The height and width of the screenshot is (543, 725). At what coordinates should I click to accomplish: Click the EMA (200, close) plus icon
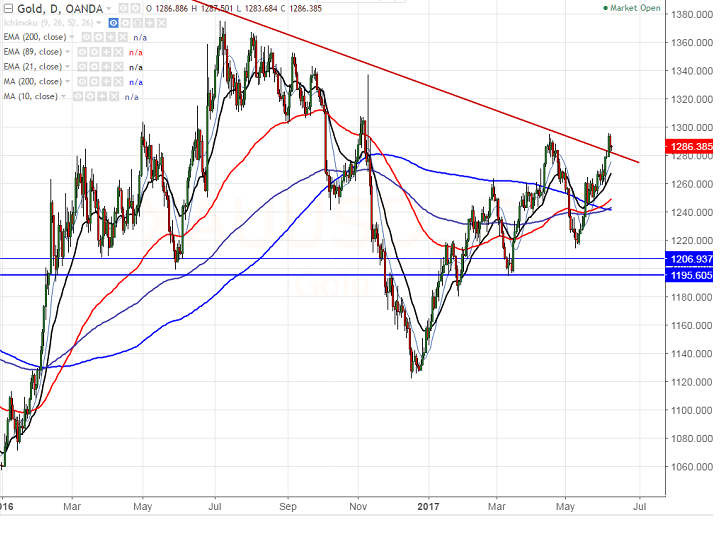[111, 37]
